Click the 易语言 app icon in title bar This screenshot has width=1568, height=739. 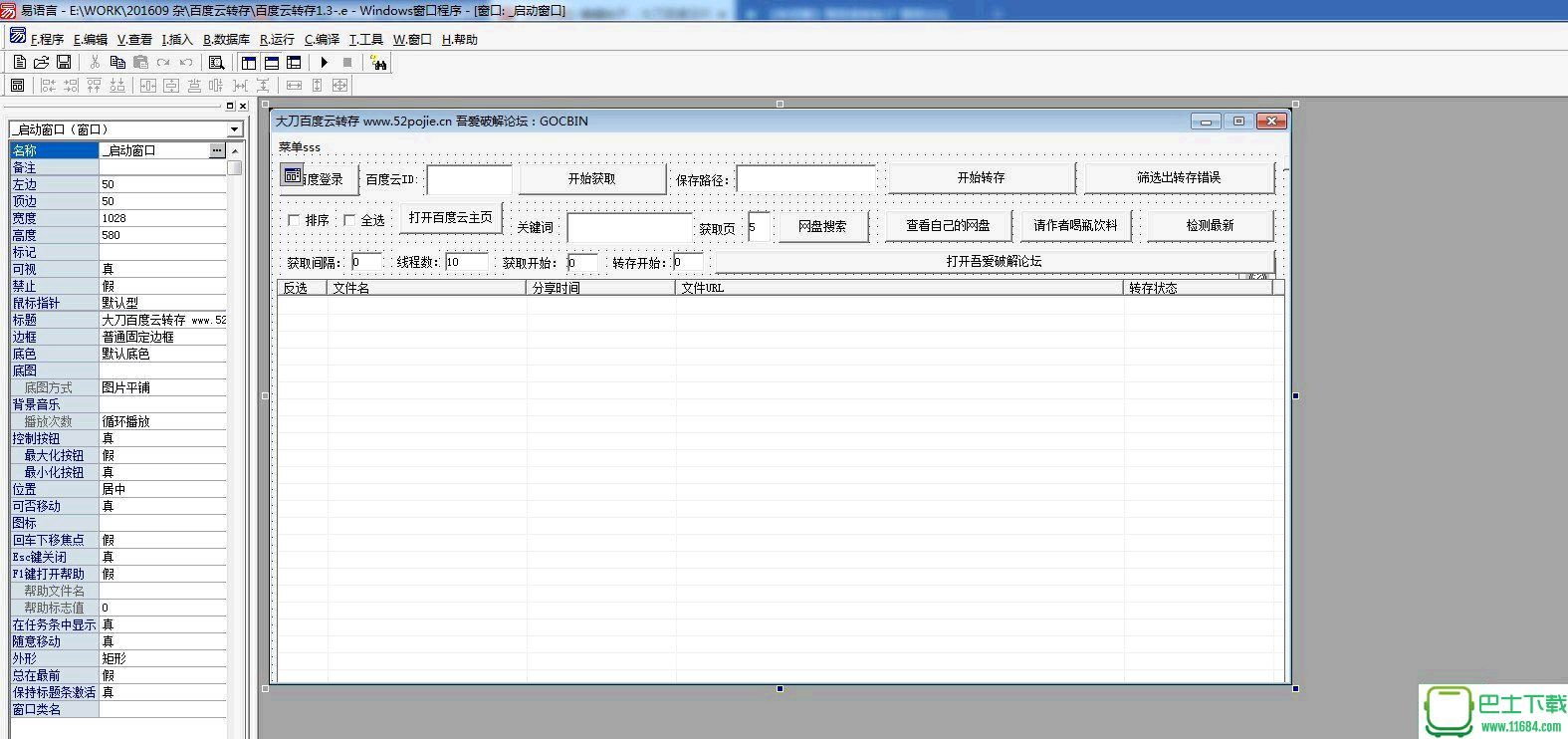click(x=8, y=10)
